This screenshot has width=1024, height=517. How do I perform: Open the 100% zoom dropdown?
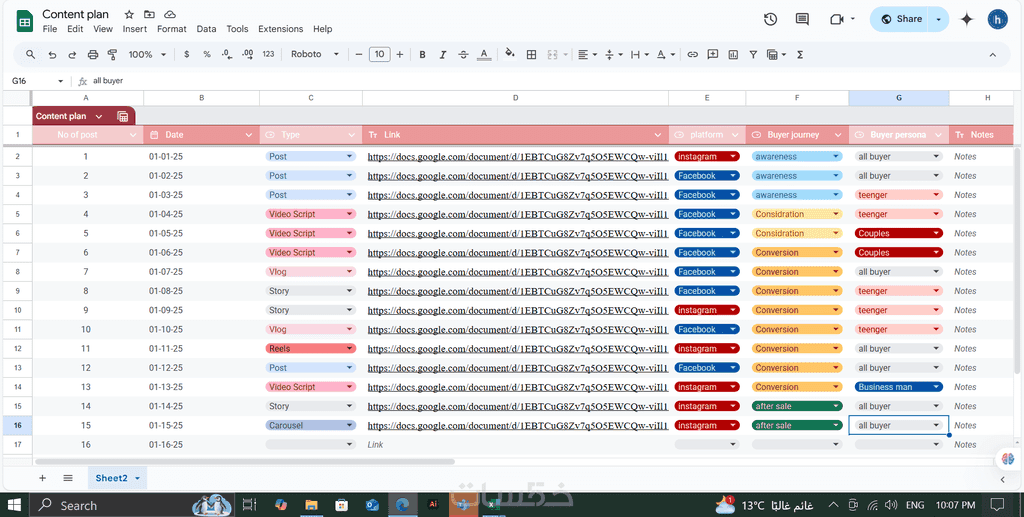[148, 55]
